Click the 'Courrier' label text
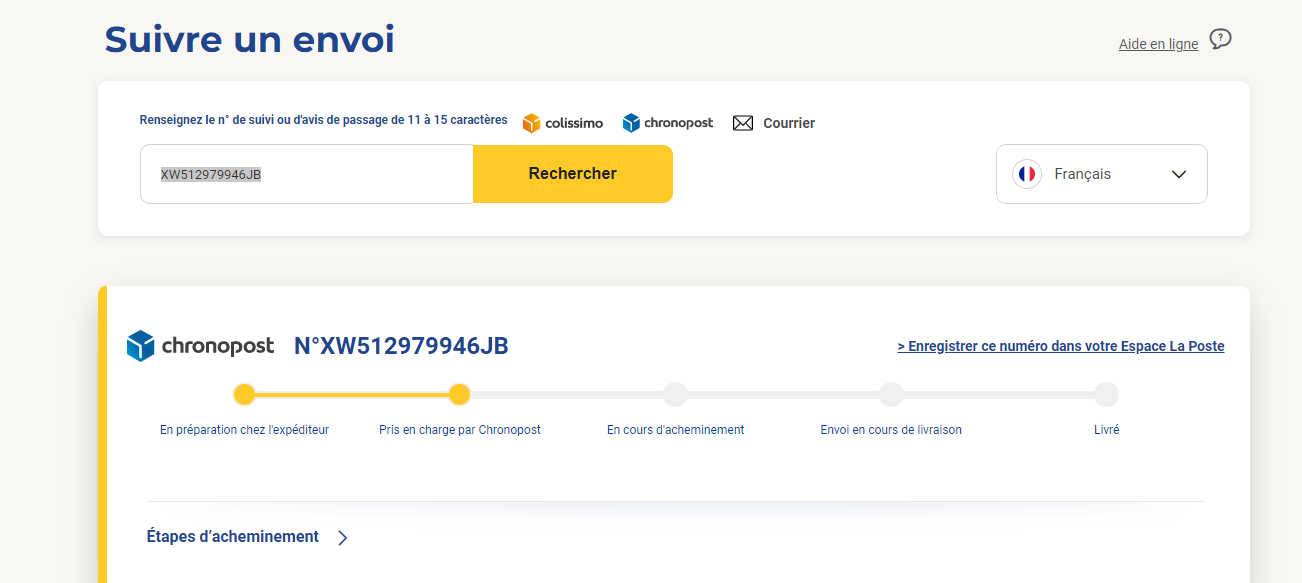The image size is (1302, 583). [x=789, y=123]
